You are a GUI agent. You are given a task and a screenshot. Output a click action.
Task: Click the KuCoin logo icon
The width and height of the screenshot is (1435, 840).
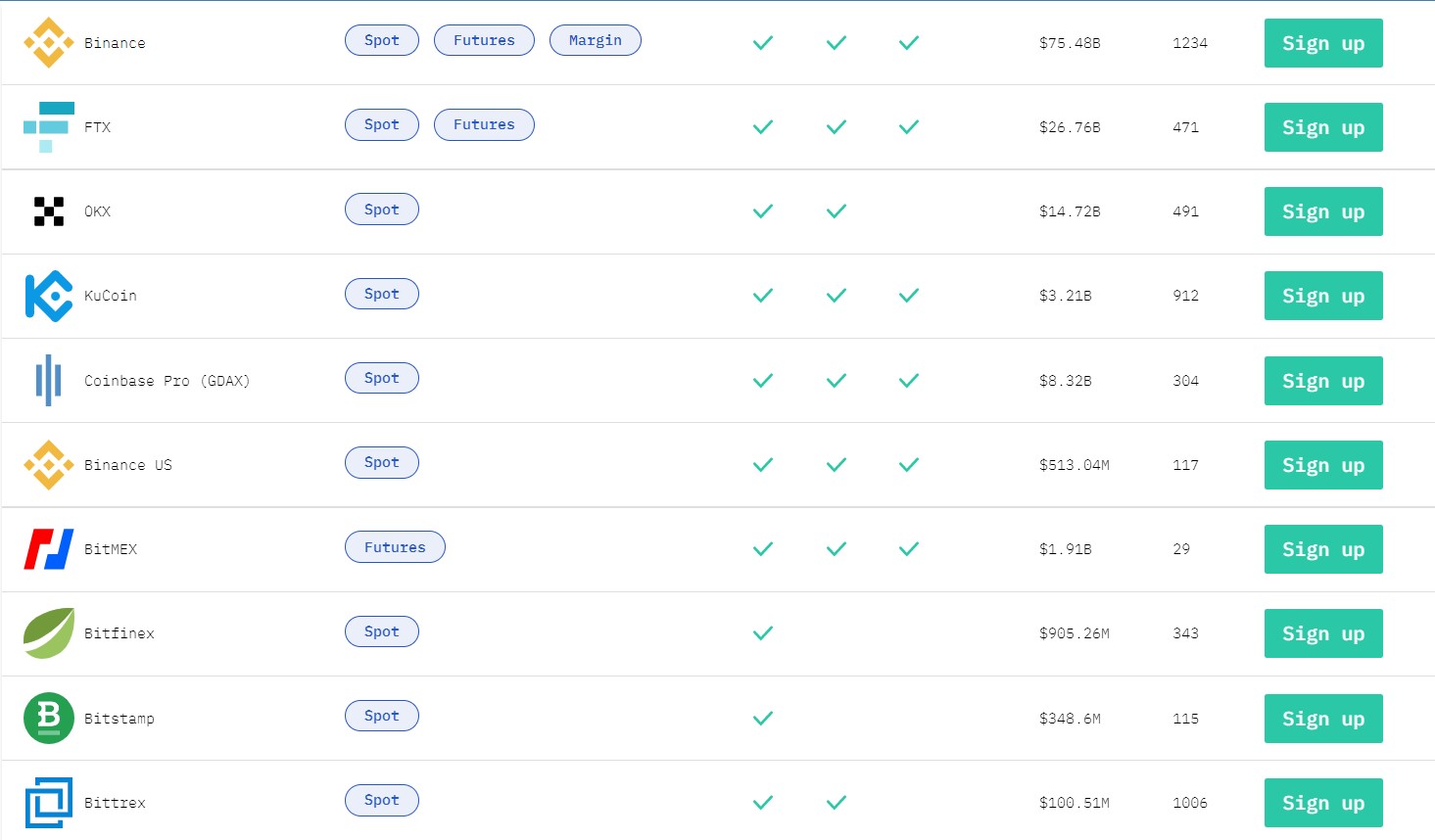point(49,296)
